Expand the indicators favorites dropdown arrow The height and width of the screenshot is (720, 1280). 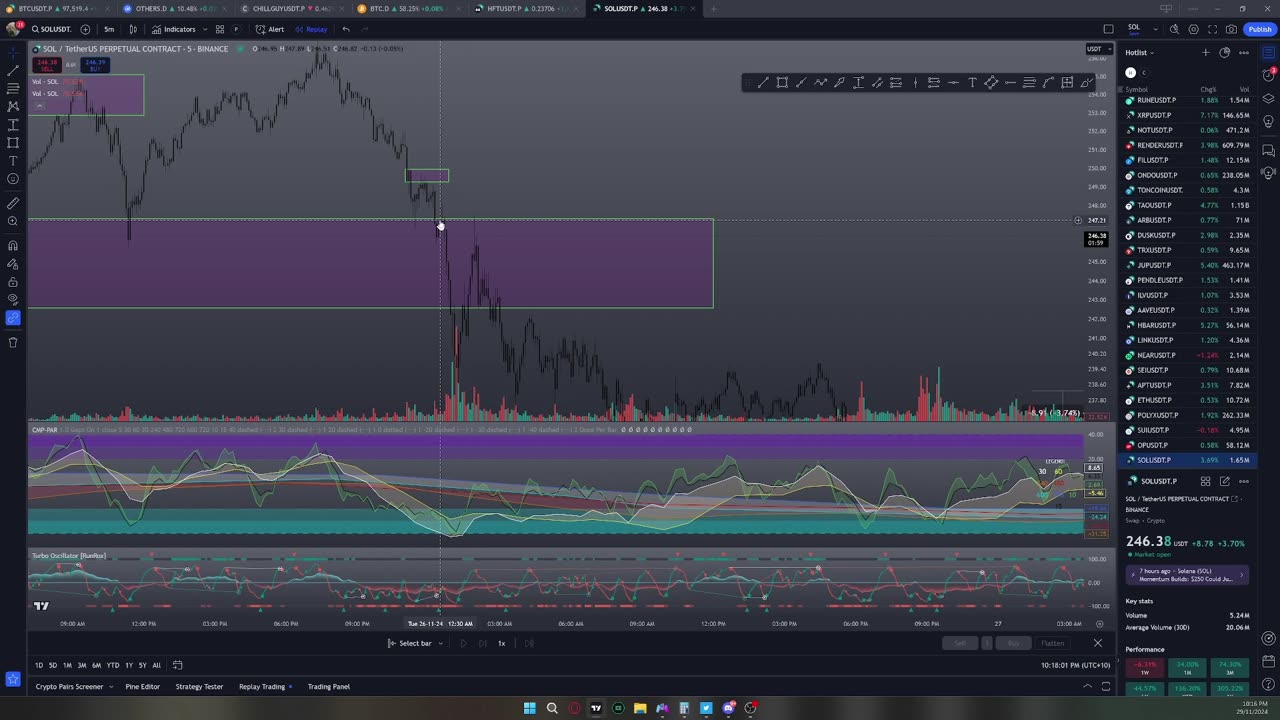click(204, 29)
